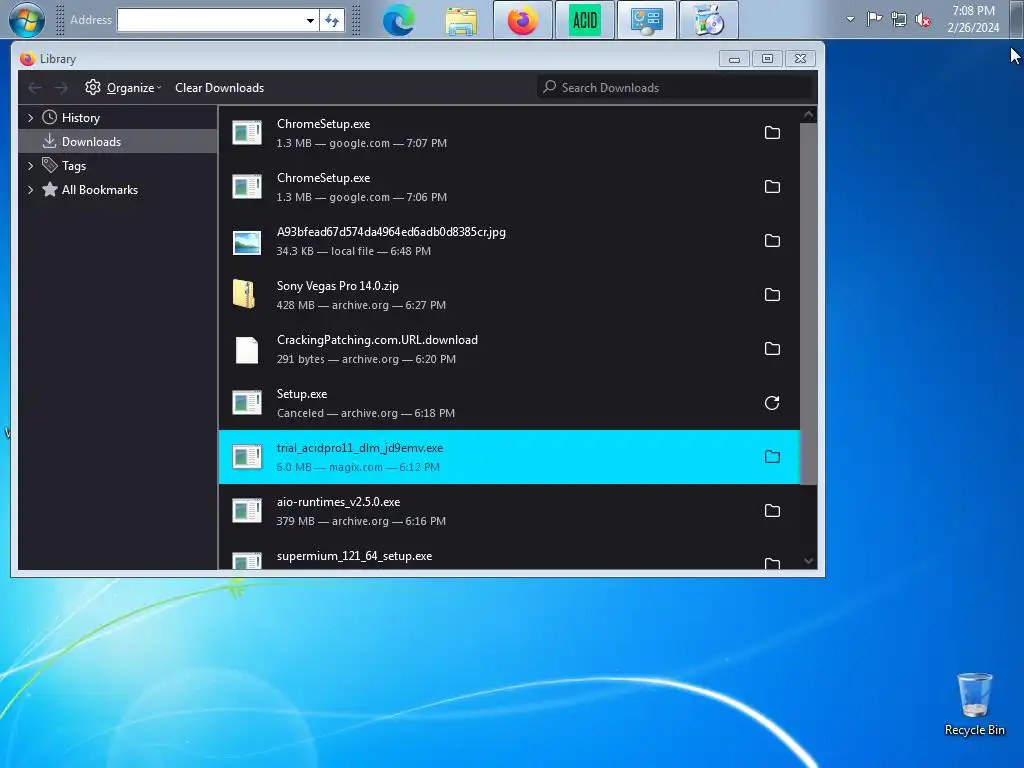Click the Address toolbar go/refresh button

[332, 20]
